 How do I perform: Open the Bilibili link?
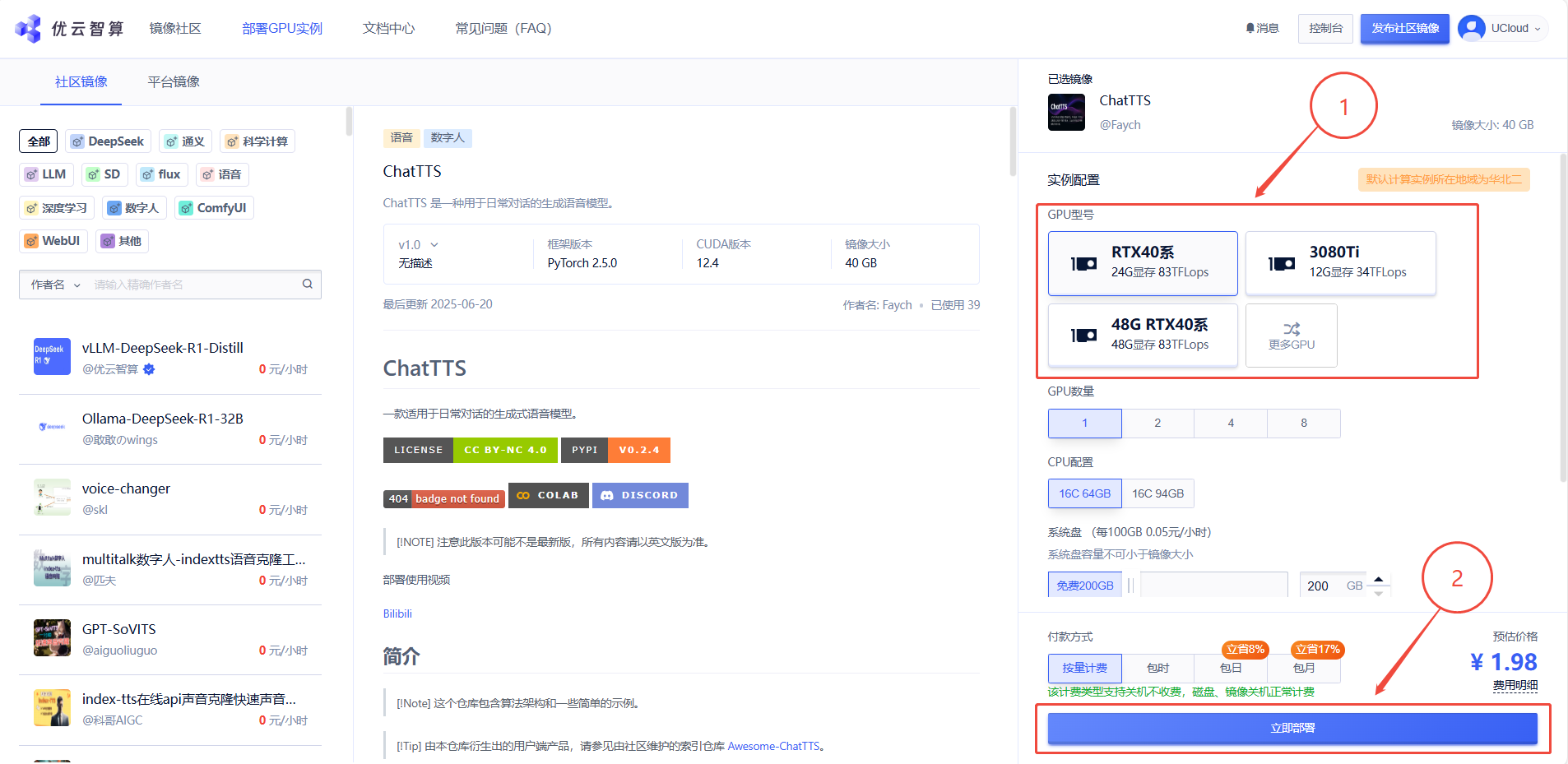tap(397, 614)
